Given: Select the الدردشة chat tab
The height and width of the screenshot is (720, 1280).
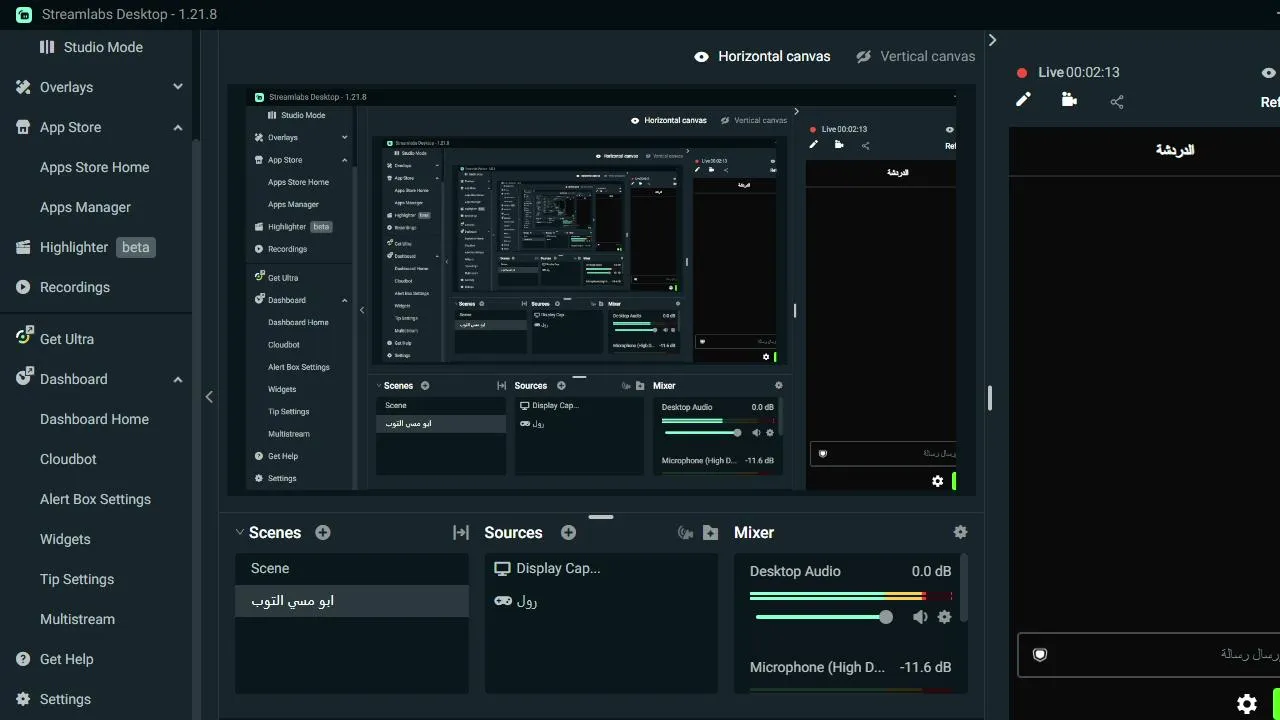Looking at the screenshot, I should [1175, 150].
